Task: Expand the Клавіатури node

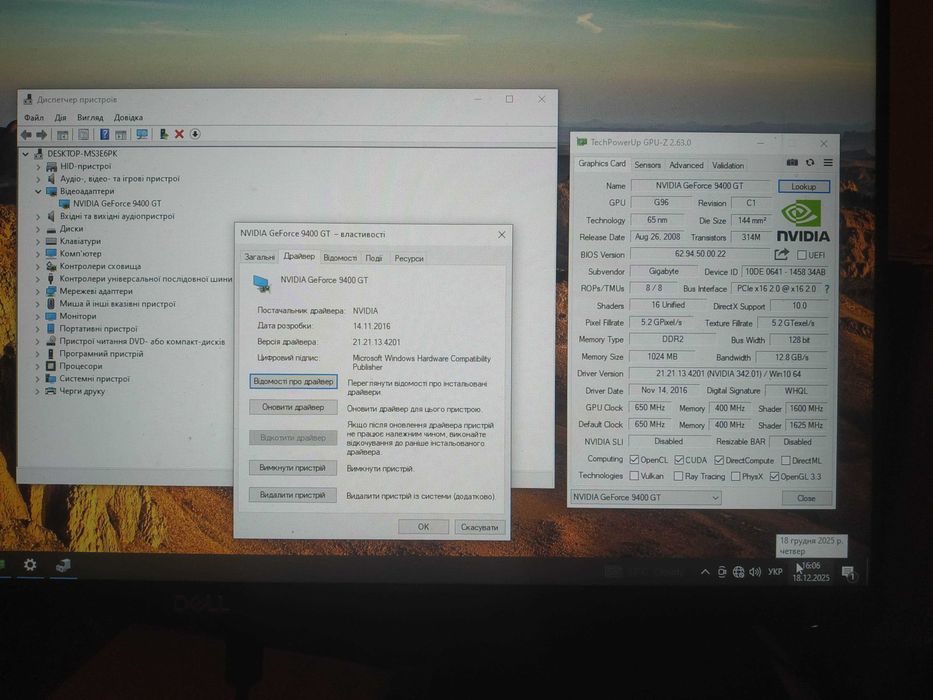Action: coord(38,242)
